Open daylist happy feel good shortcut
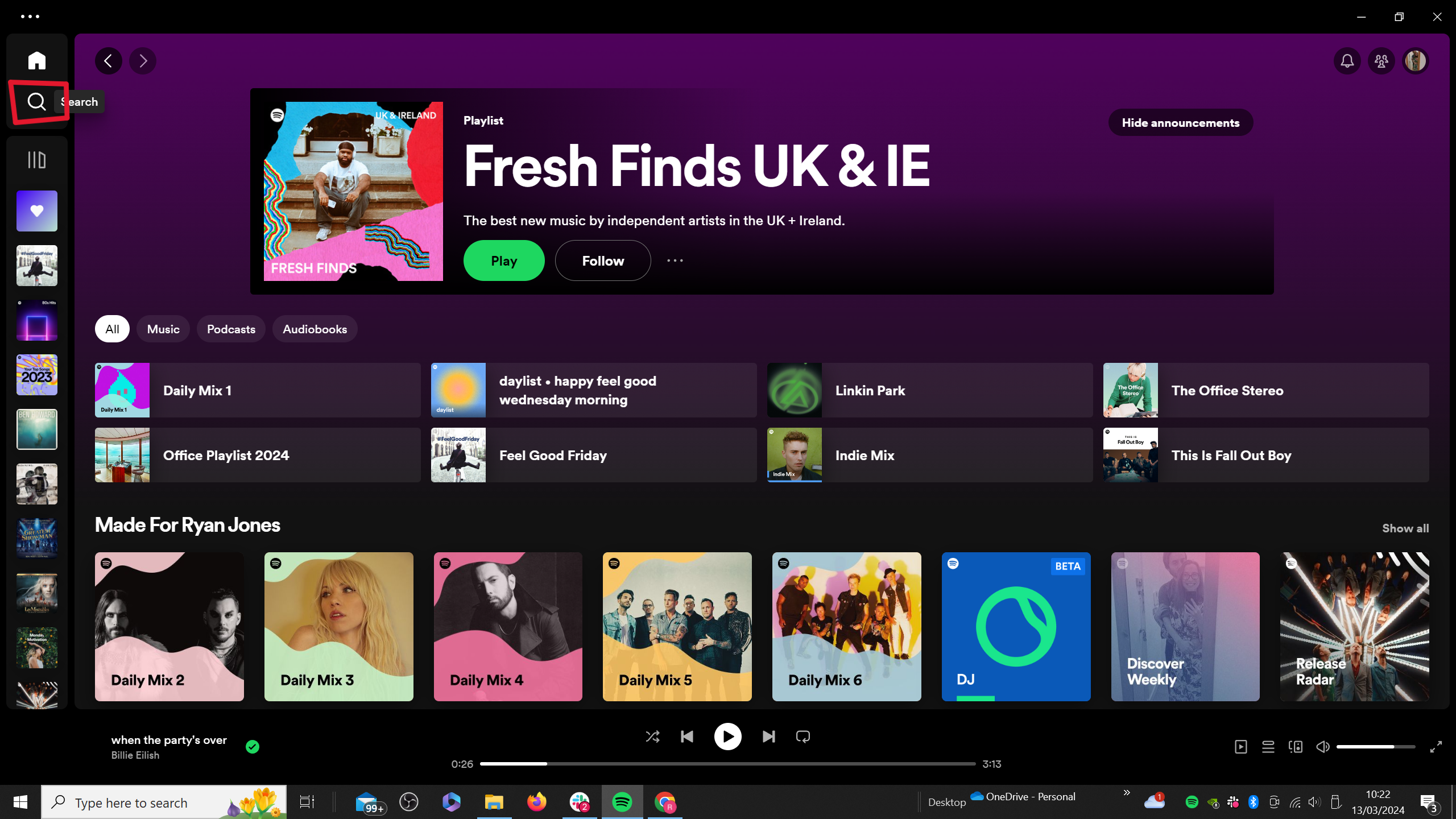Viewport: 1456px width, 819px height. [x=594, y=390]
